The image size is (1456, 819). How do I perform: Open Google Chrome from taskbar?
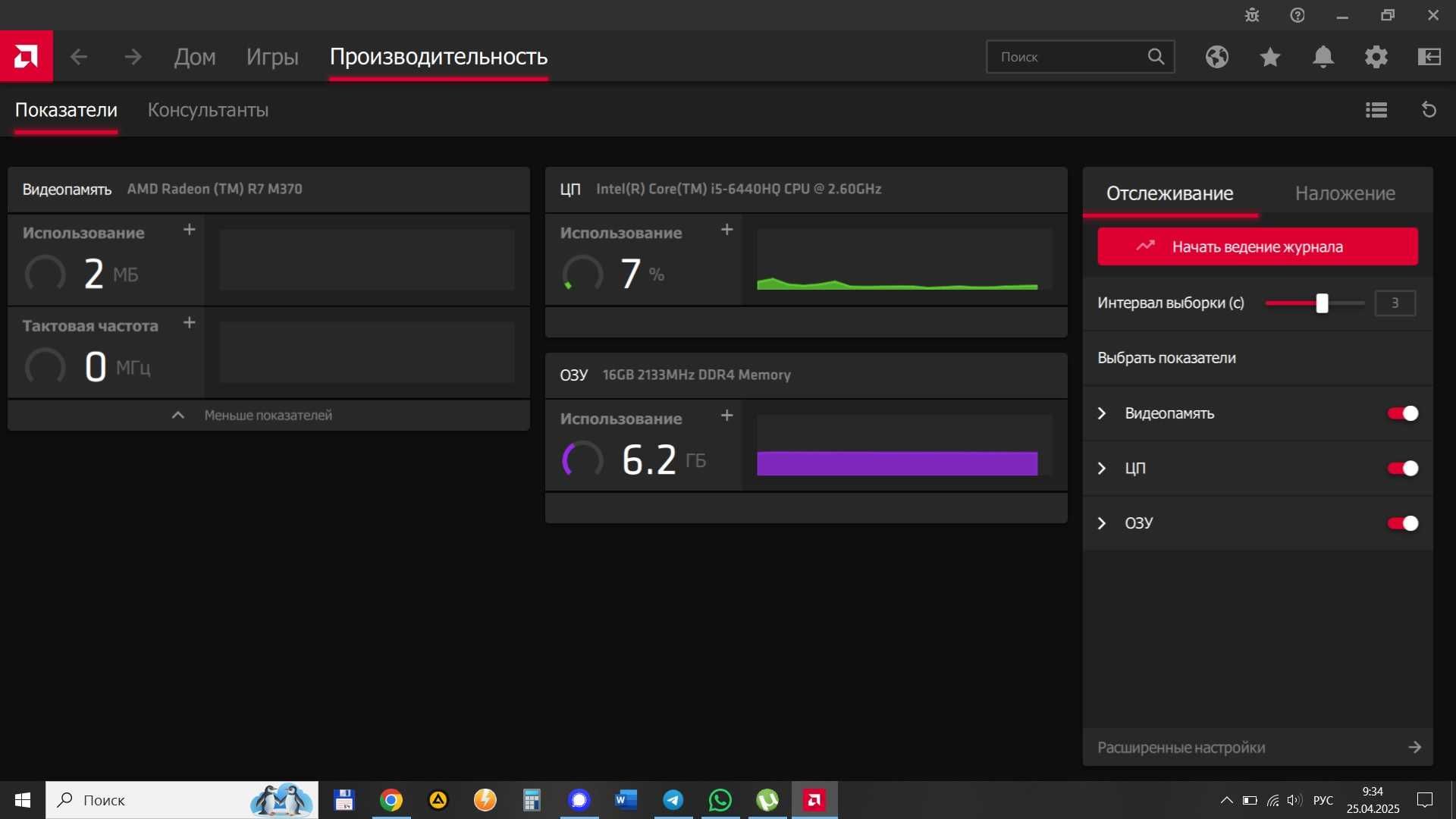coord(391,800)
